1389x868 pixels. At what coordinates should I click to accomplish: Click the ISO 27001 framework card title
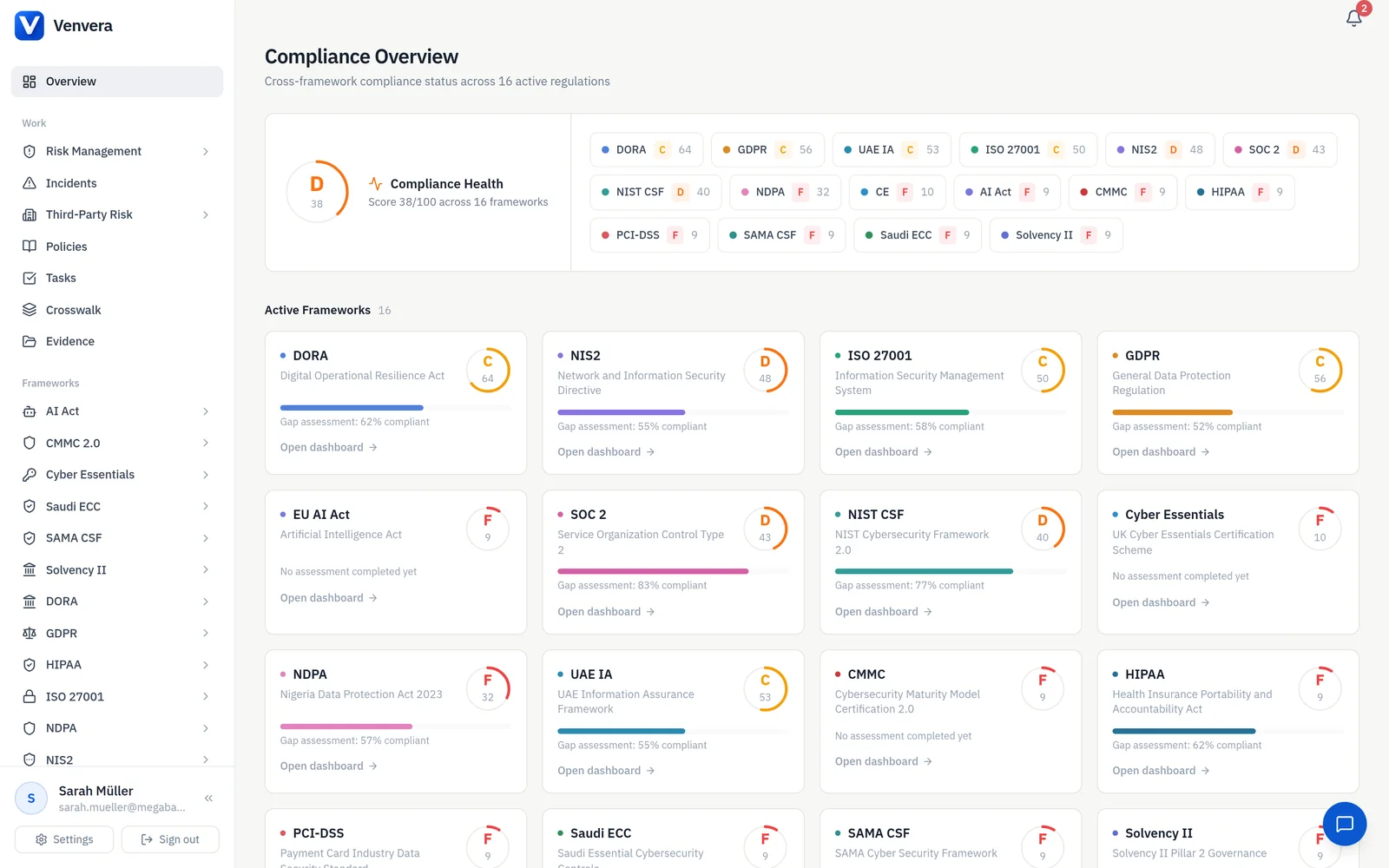879,356
